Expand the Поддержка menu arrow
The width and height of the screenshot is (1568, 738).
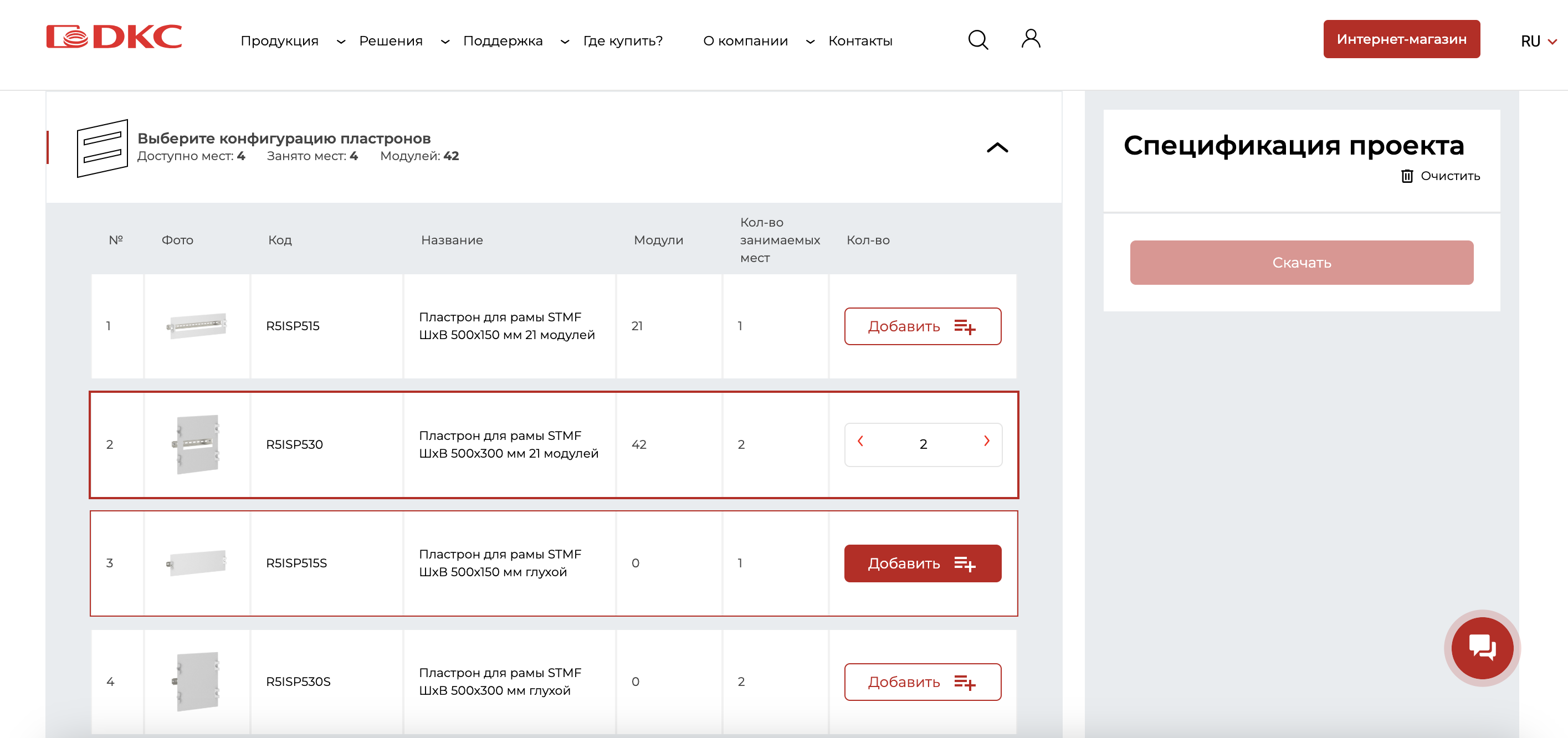click(x=565, y=42)
